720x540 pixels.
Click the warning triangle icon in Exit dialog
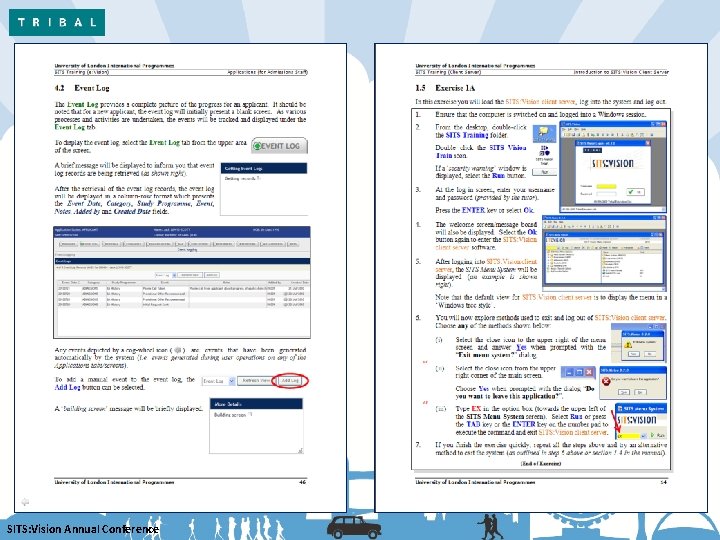point(628,343)
